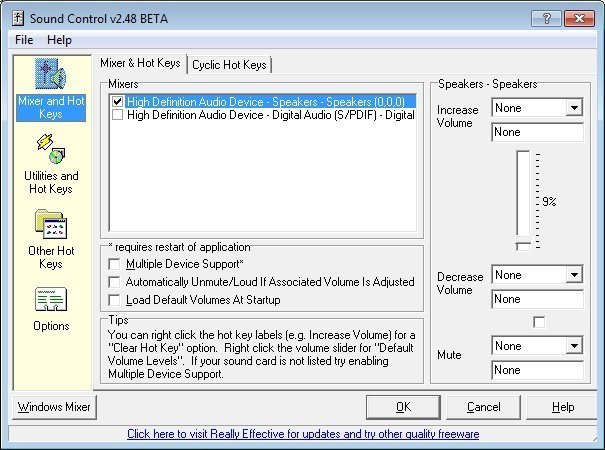Expand the Increase Volume hot key dropdown
Image resolution: width=605 pixels, height=450 pixels.
click(574, 108)
